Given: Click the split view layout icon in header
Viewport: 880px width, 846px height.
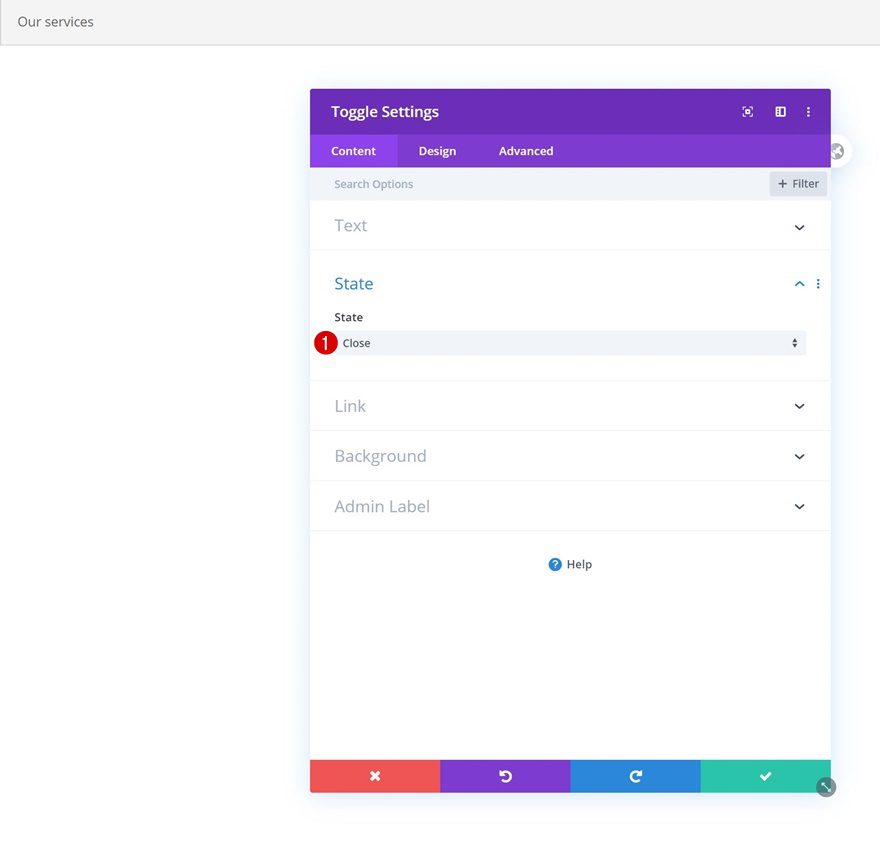Looking at the screenshot, I should coord(779,111).
